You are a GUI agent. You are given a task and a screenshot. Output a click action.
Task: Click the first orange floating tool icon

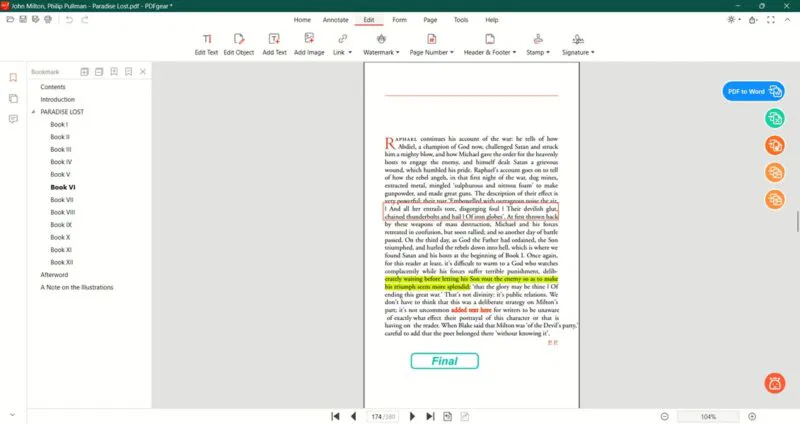coord(774,145)
